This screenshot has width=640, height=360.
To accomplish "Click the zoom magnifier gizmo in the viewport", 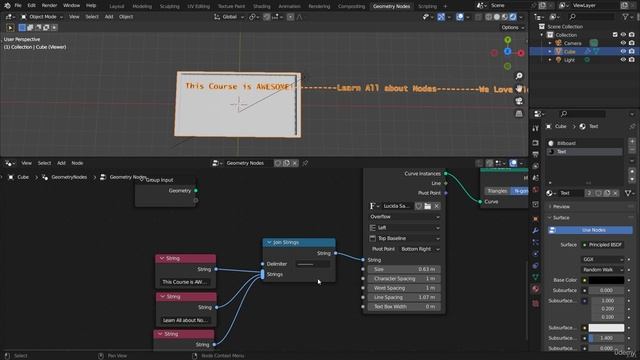I will tap(519, 76).
